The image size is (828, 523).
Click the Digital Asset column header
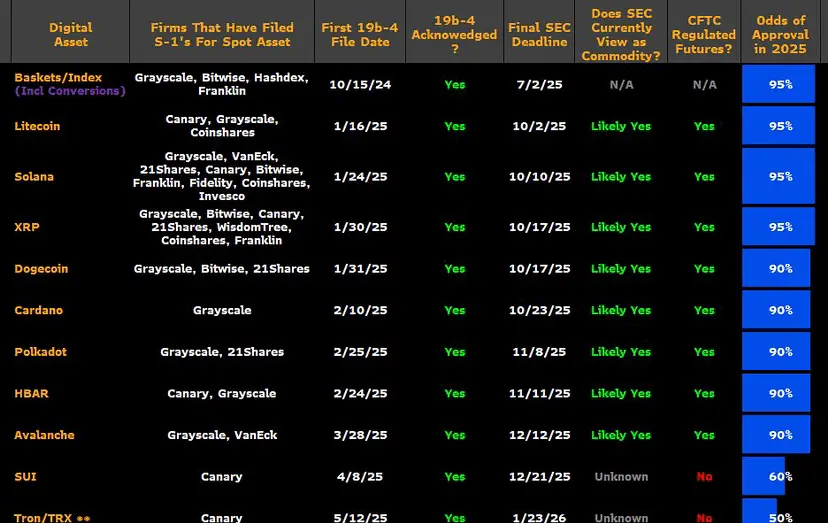click(x=70, y=34)
